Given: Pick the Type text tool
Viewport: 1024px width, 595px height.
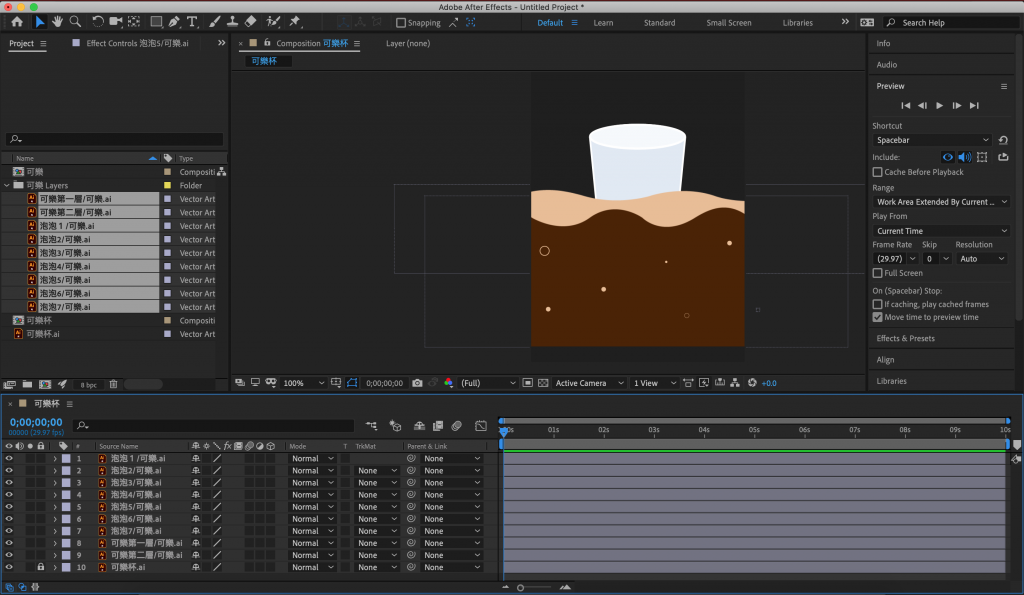Looking at the screenshot, I should [192, 21].
